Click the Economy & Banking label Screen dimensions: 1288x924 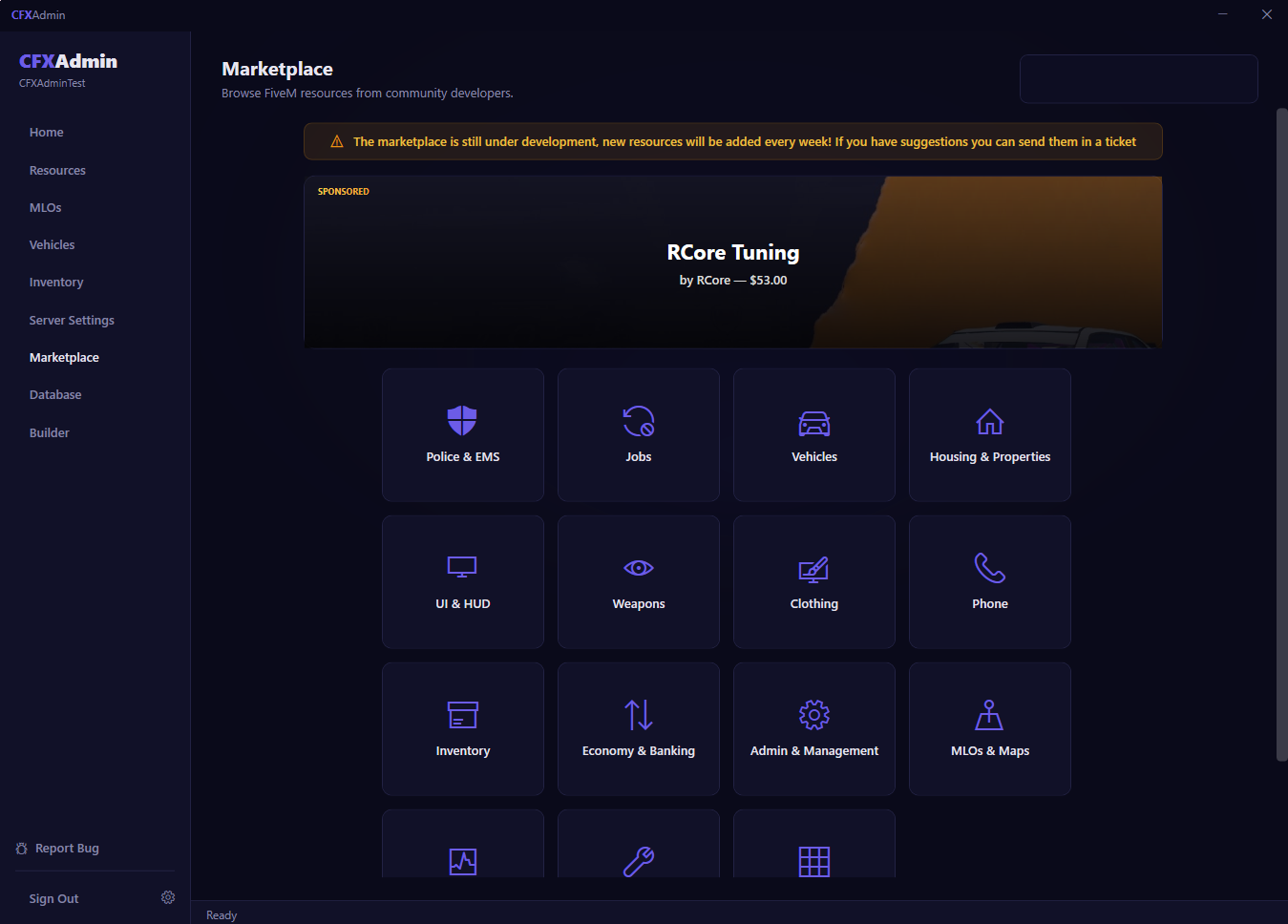tap(639, 751)
